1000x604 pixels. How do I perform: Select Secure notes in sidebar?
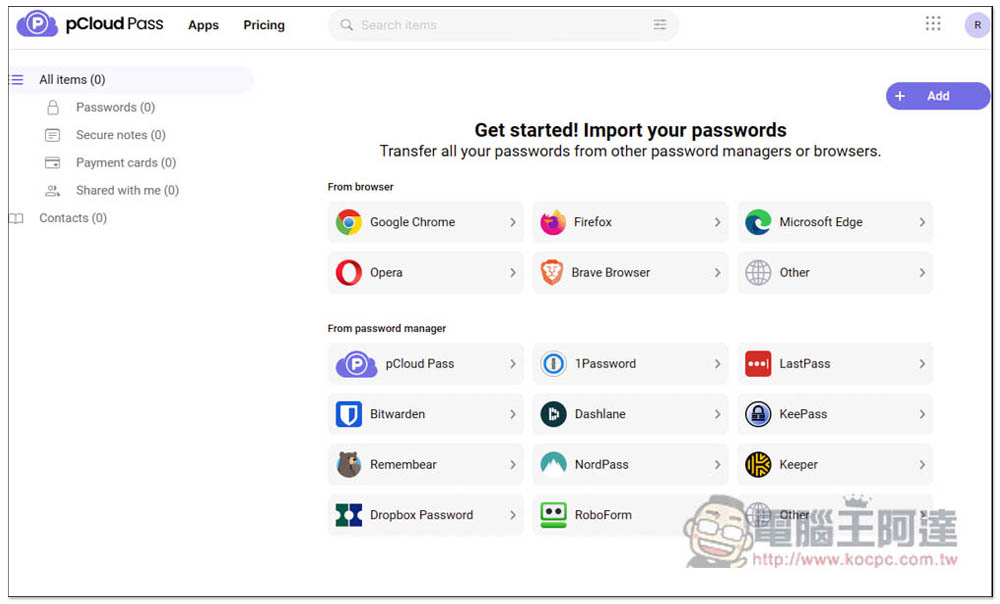tap(121, 135)
